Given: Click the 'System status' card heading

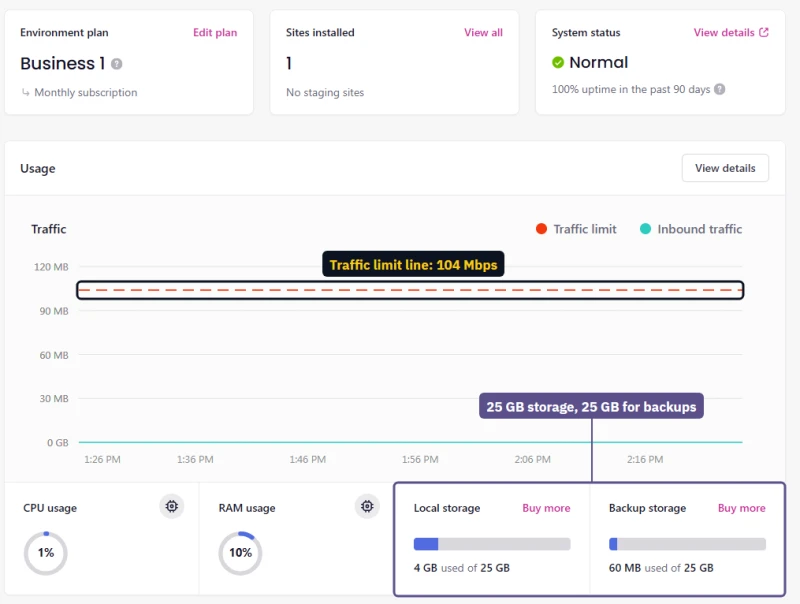Looking at the screenshot, I should click(x=586, y=32).
